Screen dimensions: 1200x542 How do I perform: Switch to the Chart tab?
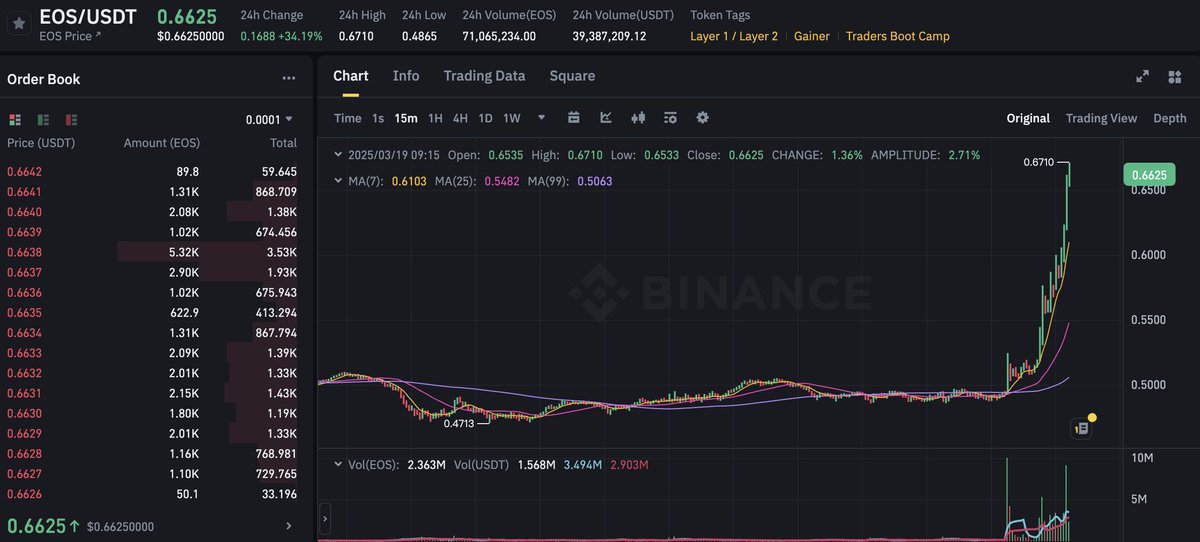(x=351, y=76)
